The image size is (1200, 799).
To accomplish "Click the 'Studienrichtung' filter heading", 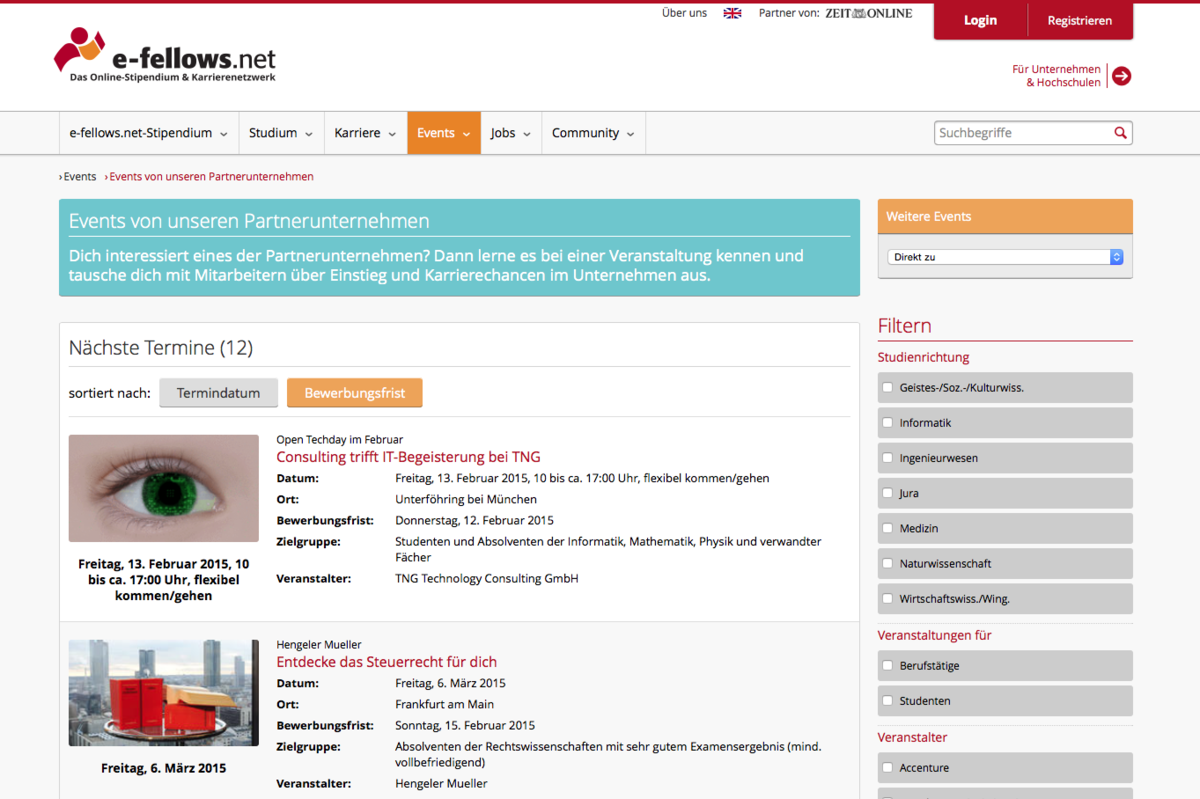I will pos(924,357).
